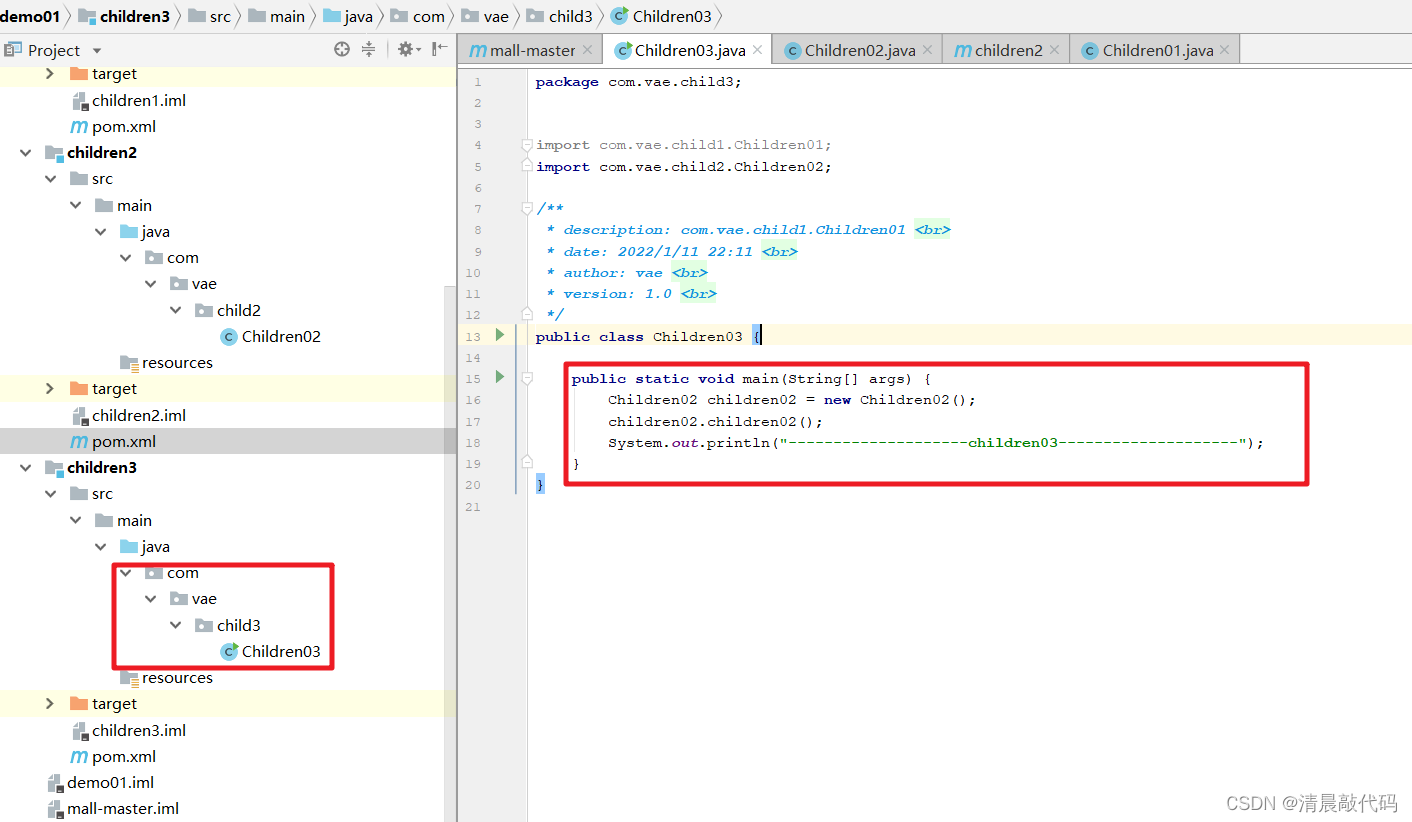Select children3.iml in the project tree
The image size is (1412, 822).
click(x=128, y=730)
